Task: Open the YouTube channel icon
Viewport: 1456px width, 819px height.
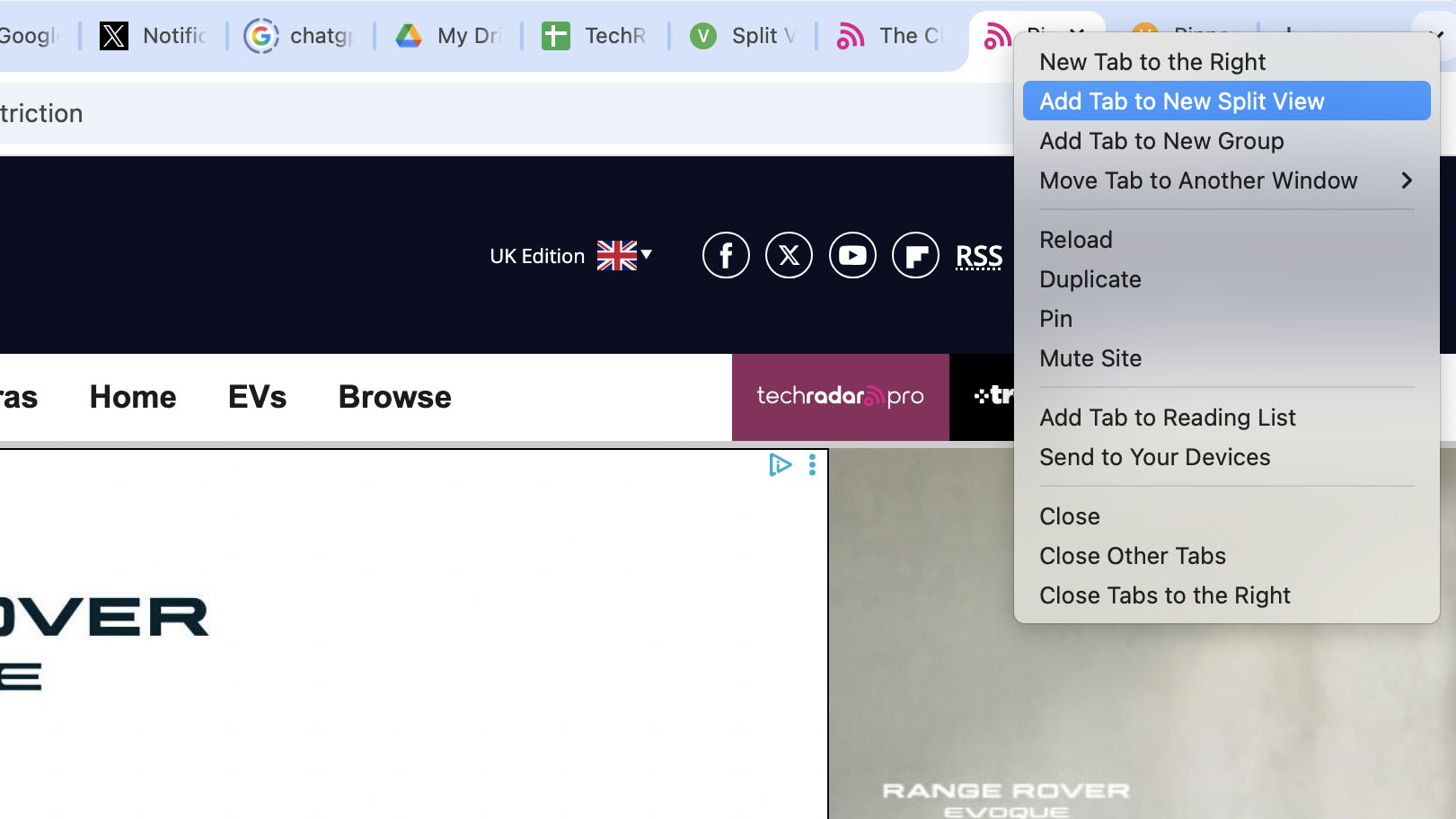Action: tap(852, 255)
